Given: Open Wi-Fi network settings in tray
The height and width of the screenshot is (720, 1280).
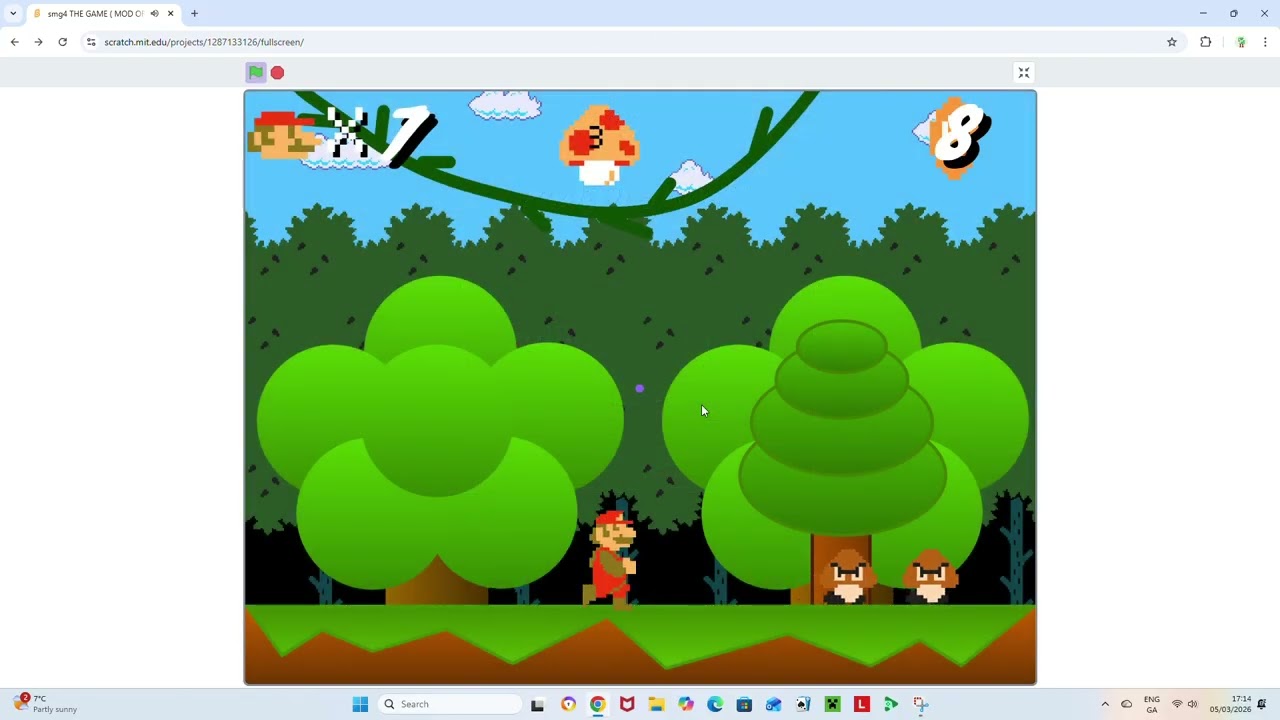Looking at the screenshot, I should (x=1177, y=704).
